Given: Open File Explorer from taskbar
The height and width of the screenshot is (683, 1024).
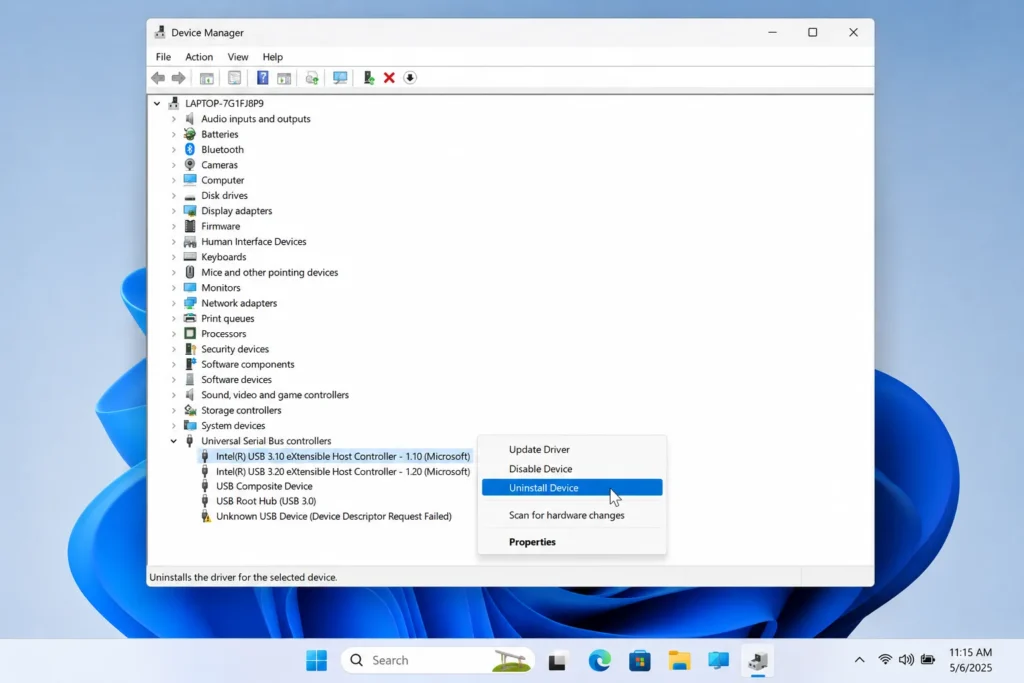Looking at the screenshot, I should (679, 660).
